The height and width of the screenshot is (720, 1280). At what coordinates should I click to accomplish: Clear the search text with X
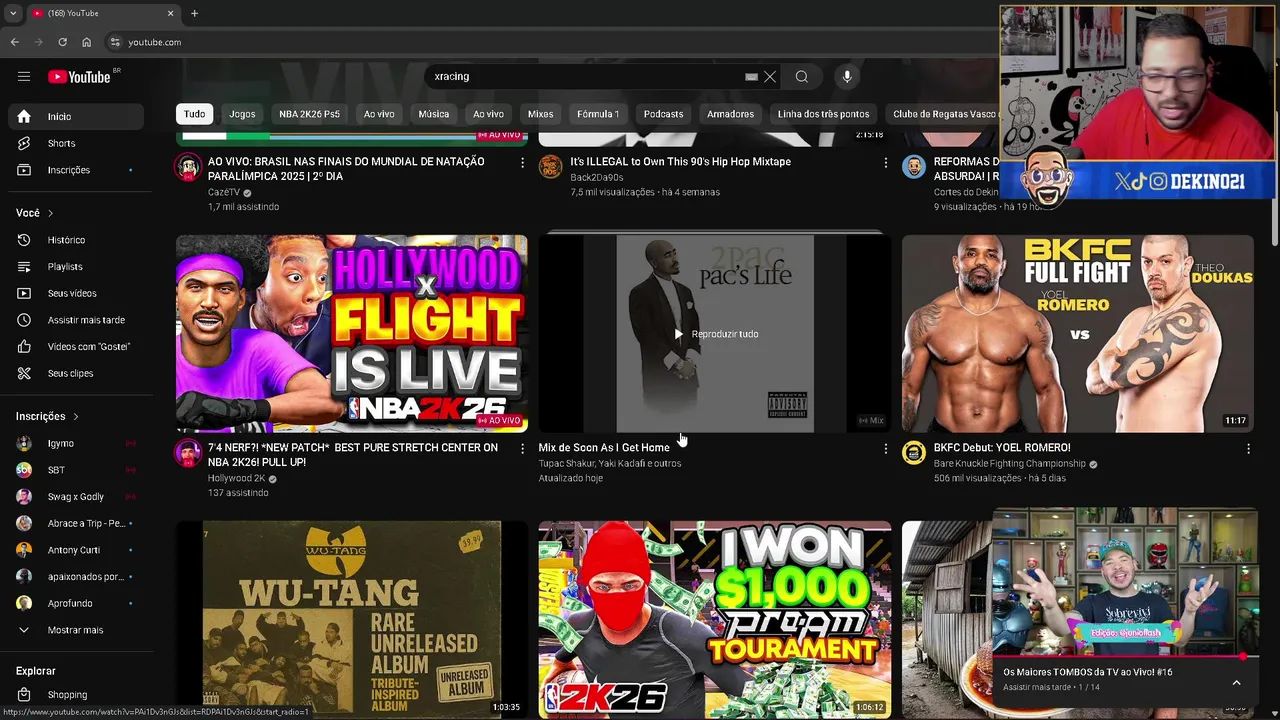click(770, 77)
